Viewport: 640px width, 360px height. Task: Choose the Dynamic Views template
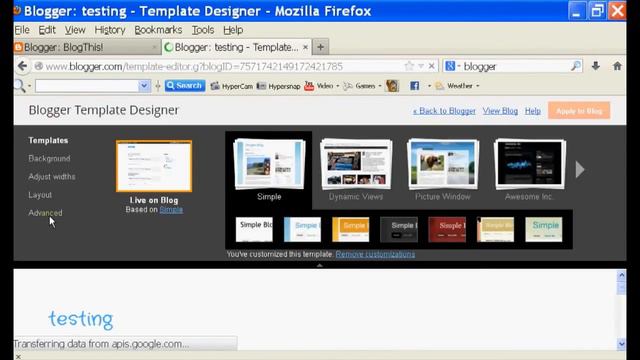pos(356,164)
